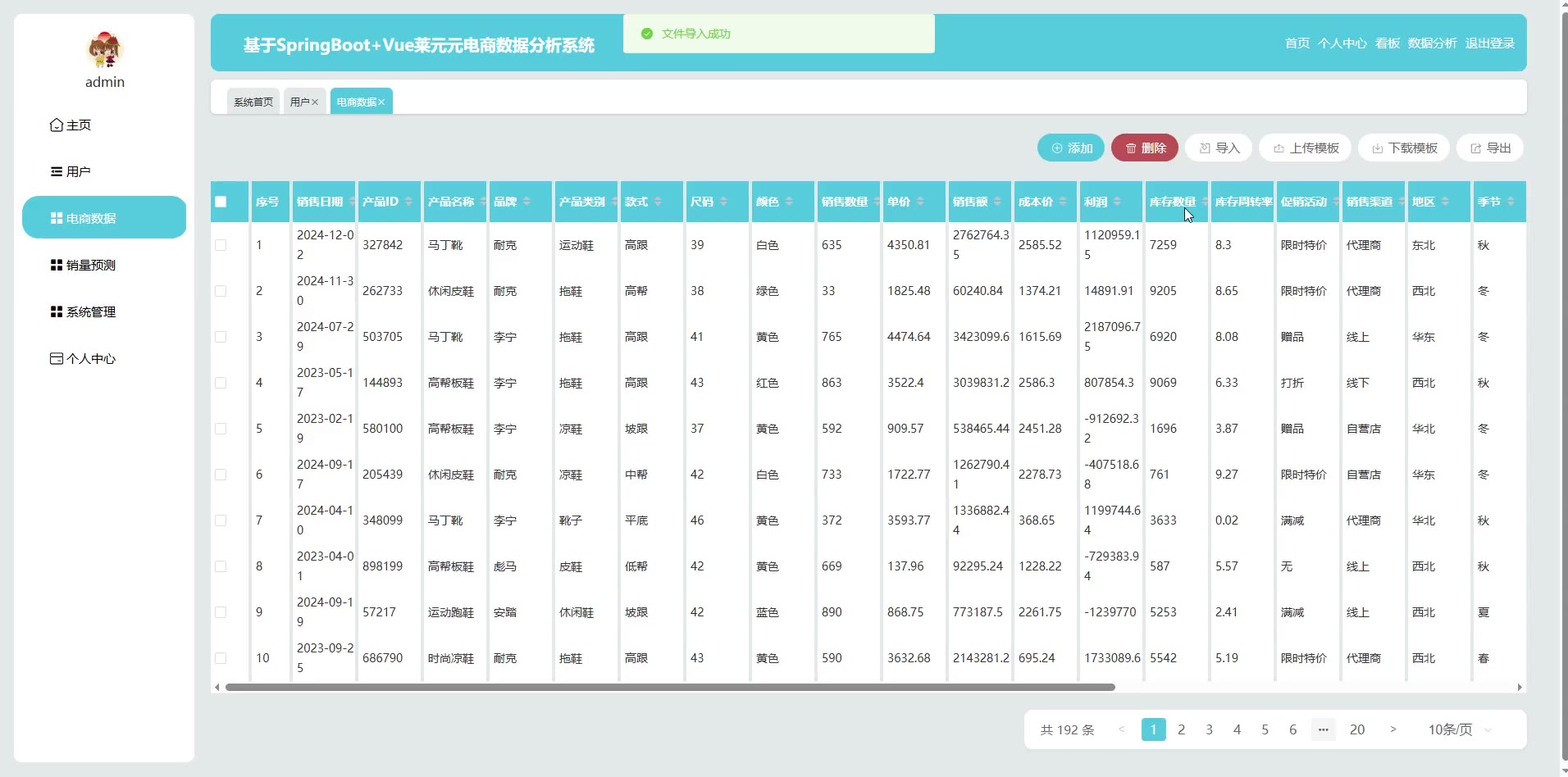
Task: Click the 添加 add button
Action: click(x=1071, y=148)
